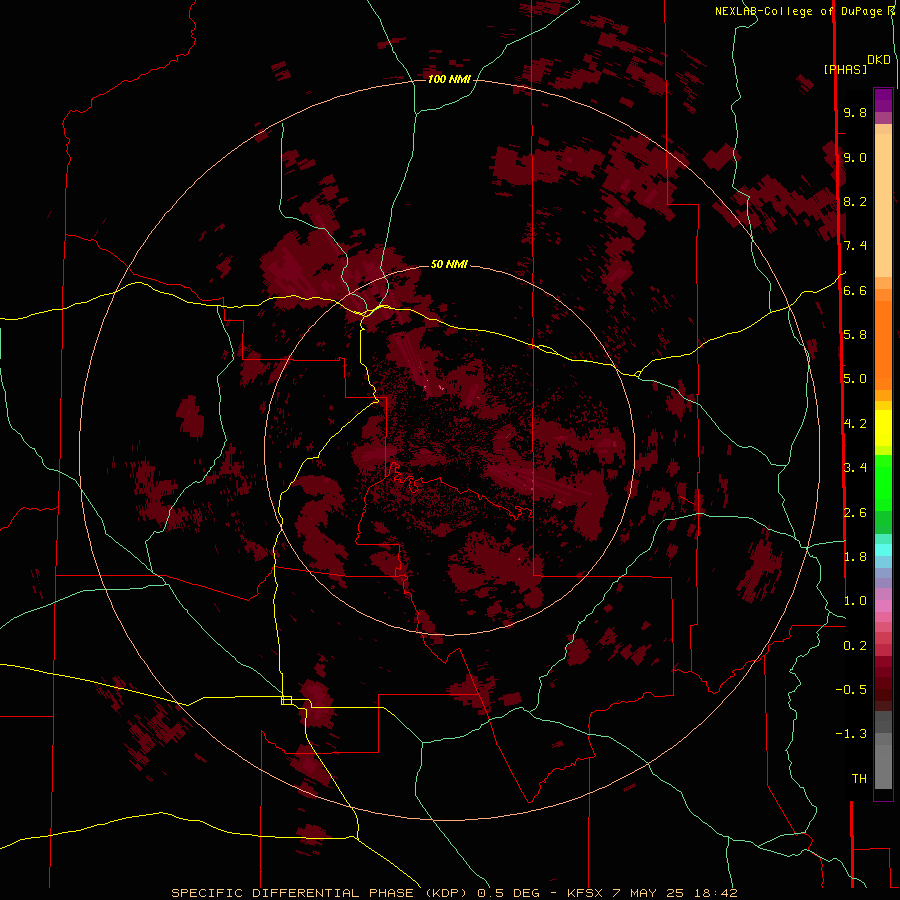900x900 pixels.
Task: Click the 8.2 scale value
Action: 855,201
